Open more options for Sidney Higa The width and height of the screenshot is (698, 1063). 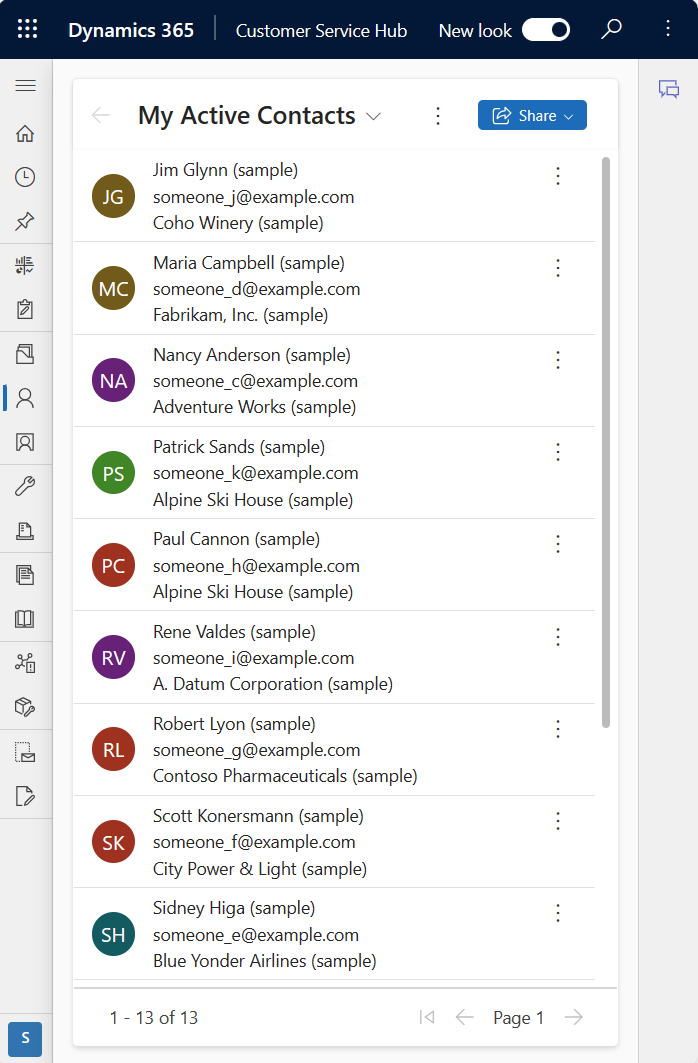click(x=558, y=913)
